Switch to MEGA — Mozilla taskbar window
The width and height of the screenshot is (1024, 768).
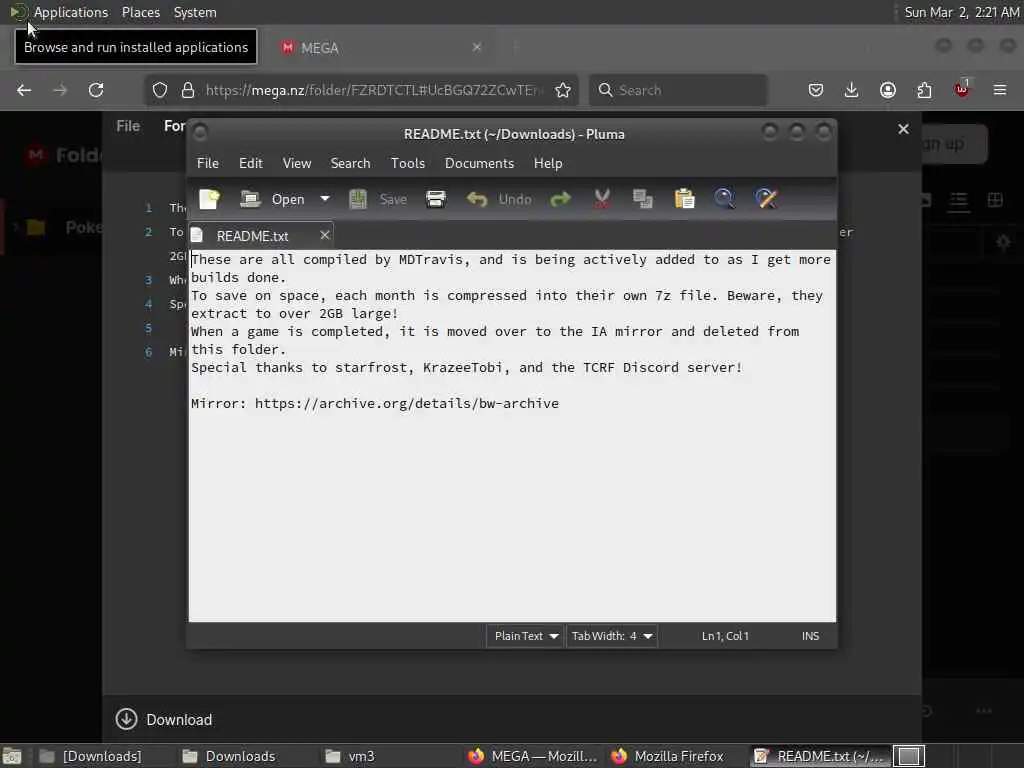click(532, 756)
